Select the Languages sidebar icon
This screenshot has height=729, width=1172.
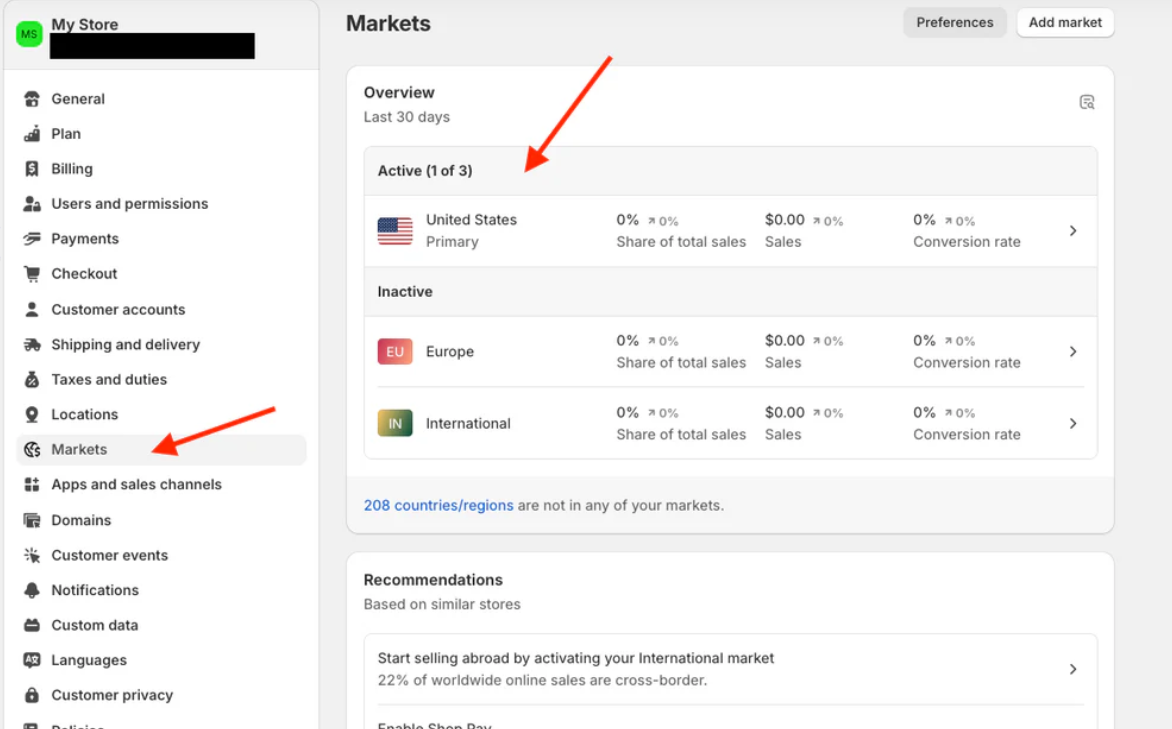click(x=32, y=659)
